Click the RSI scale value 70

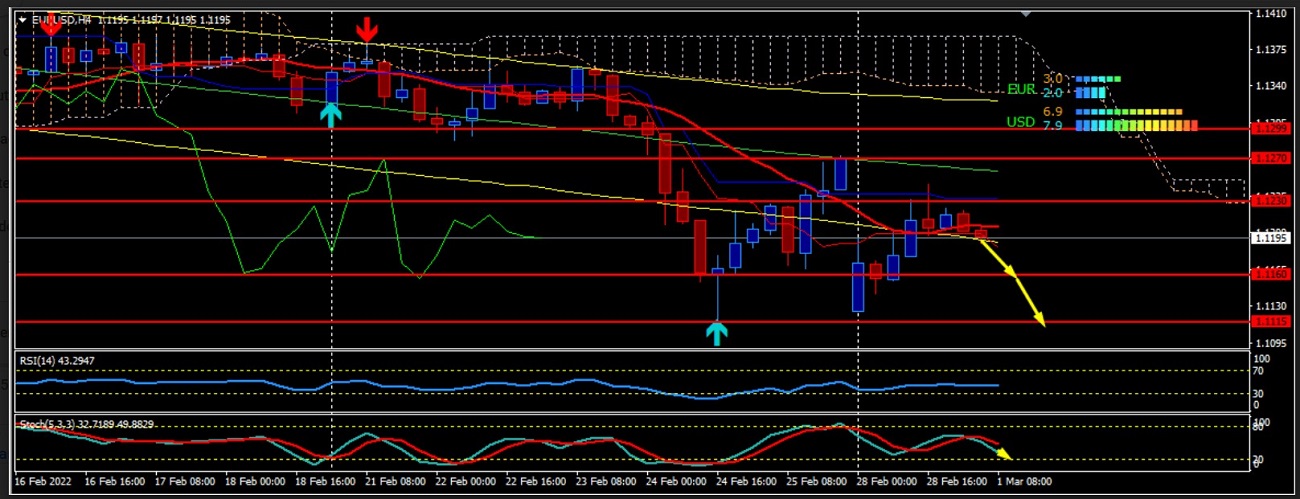1259,370
